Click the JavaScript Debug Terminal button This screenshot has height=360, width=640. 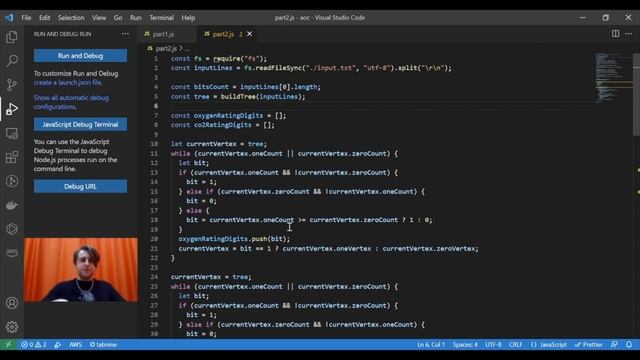80,124
